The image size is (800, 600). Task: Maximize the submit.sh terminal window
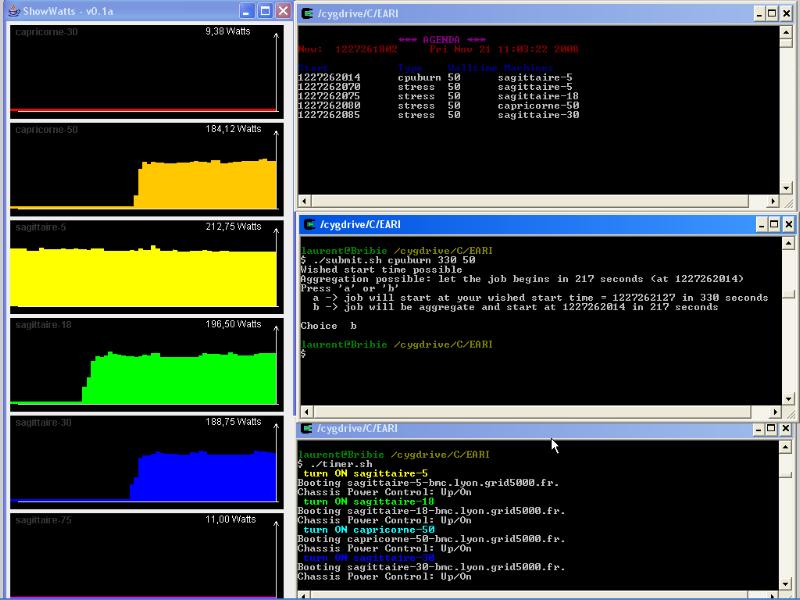point(774,224)
